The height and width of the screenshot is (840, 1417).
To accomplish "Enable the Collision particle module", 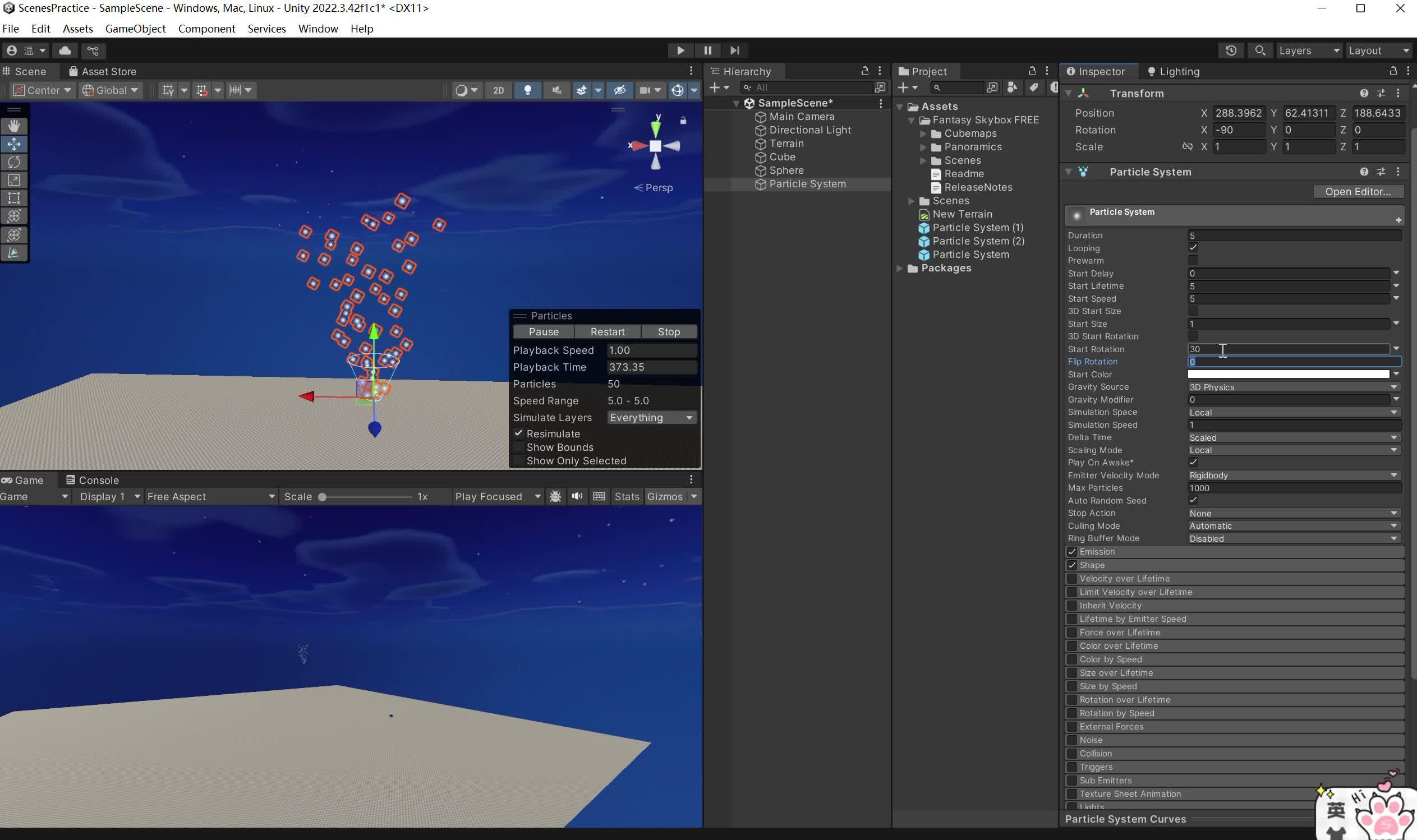I will coord(1073,754).
